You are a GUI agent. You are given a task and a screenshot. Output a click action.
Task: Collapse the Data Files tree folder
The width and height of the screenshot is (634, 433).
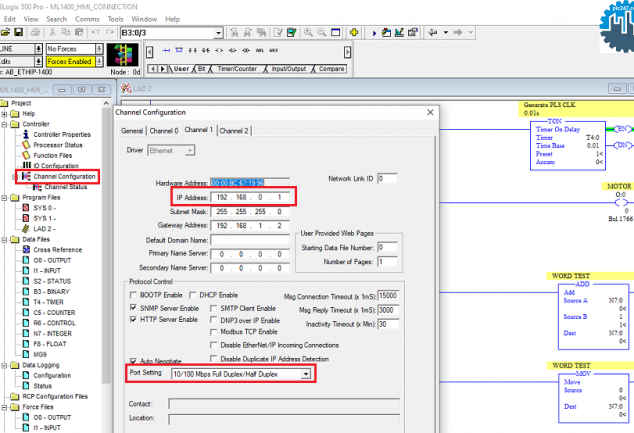point(4,240)
